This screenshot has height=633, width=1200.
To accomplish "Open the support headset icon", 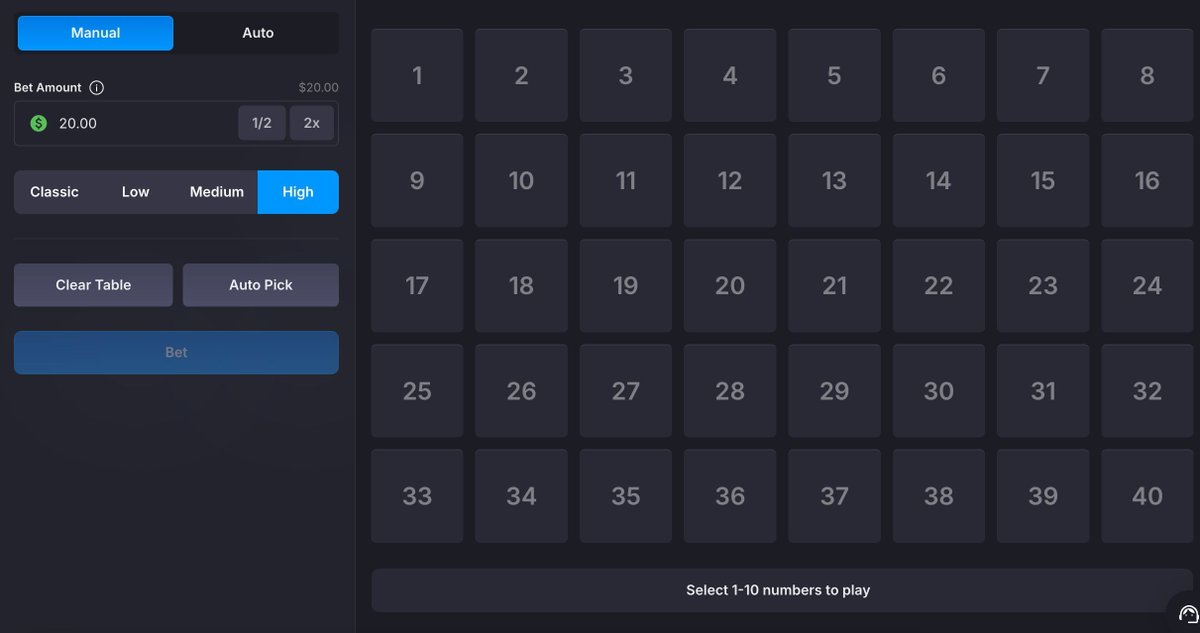I will pos(1189,614).
